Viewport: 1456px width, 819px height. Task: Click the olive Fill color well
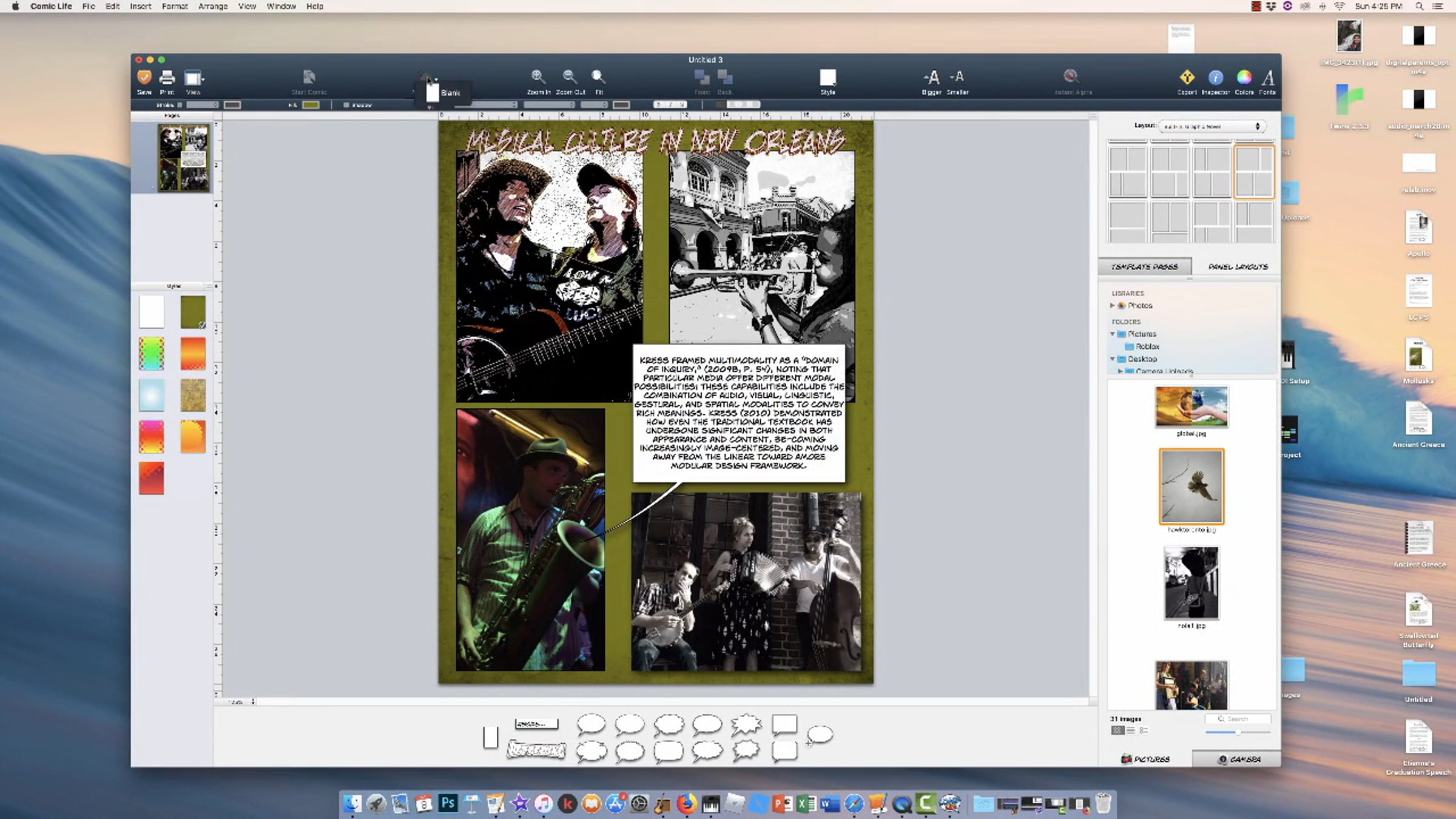(311, 105)
